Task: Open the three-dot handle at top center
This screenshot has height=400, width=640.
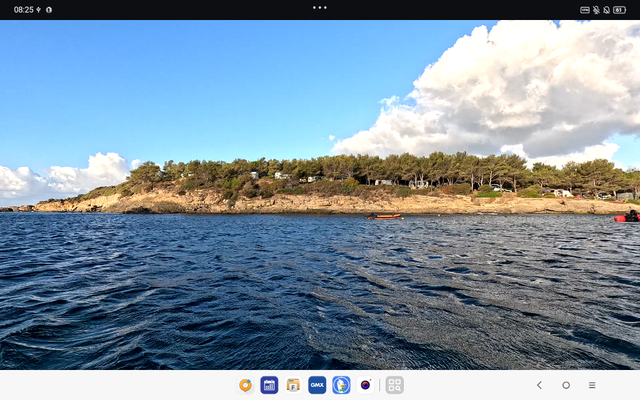Action: tap(320, 7)
